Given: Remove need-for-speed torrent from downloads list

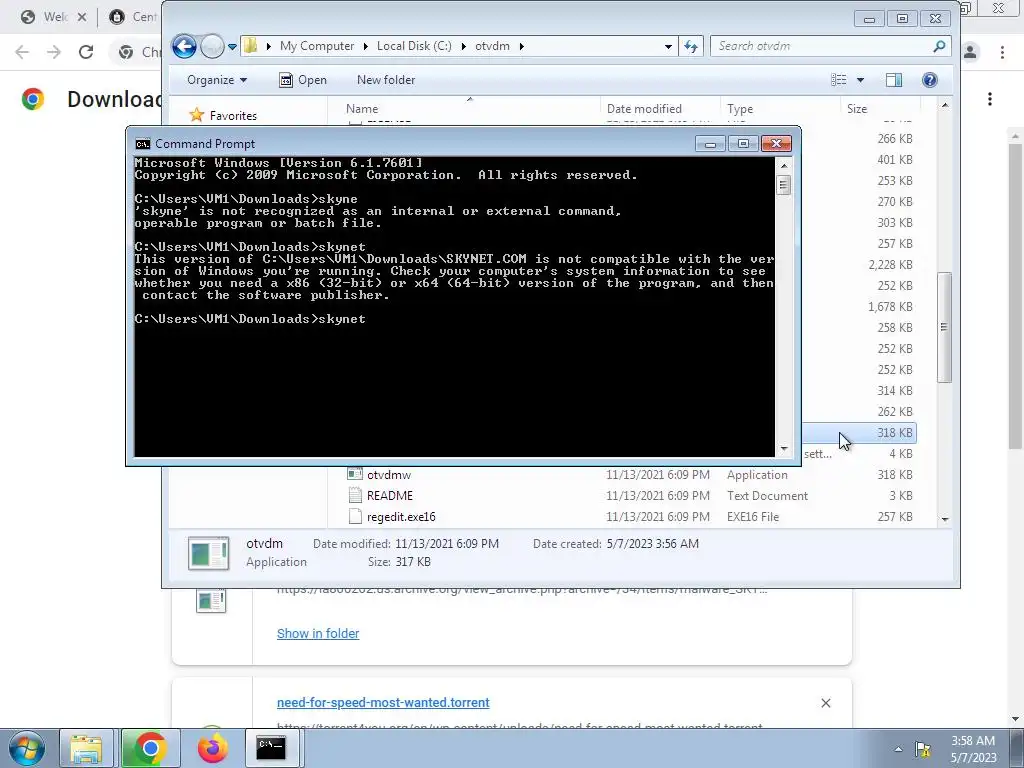Looking at the screenshot, I should coord(825,703).
